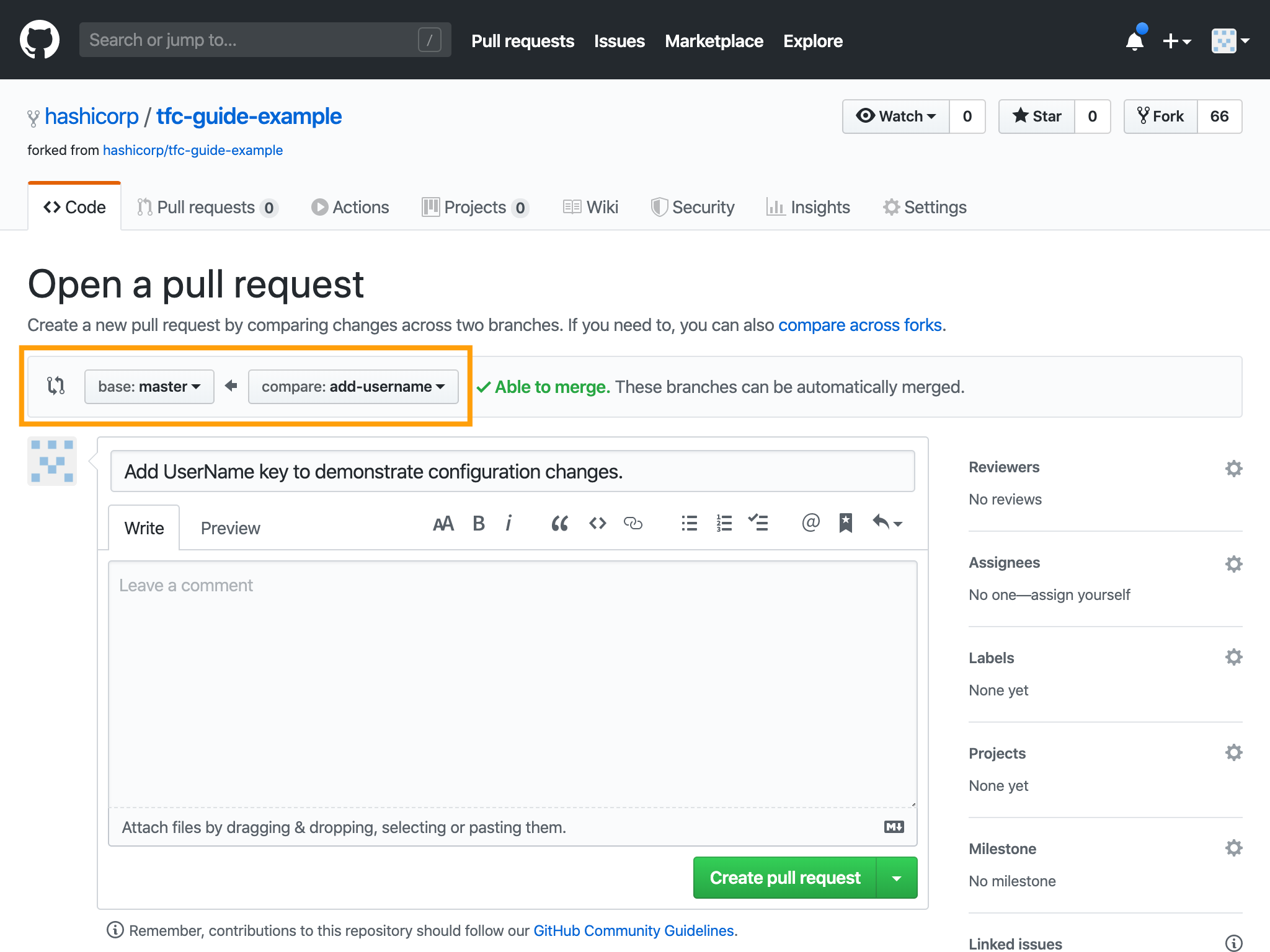Open the Insights repository tab

[809, 208]
